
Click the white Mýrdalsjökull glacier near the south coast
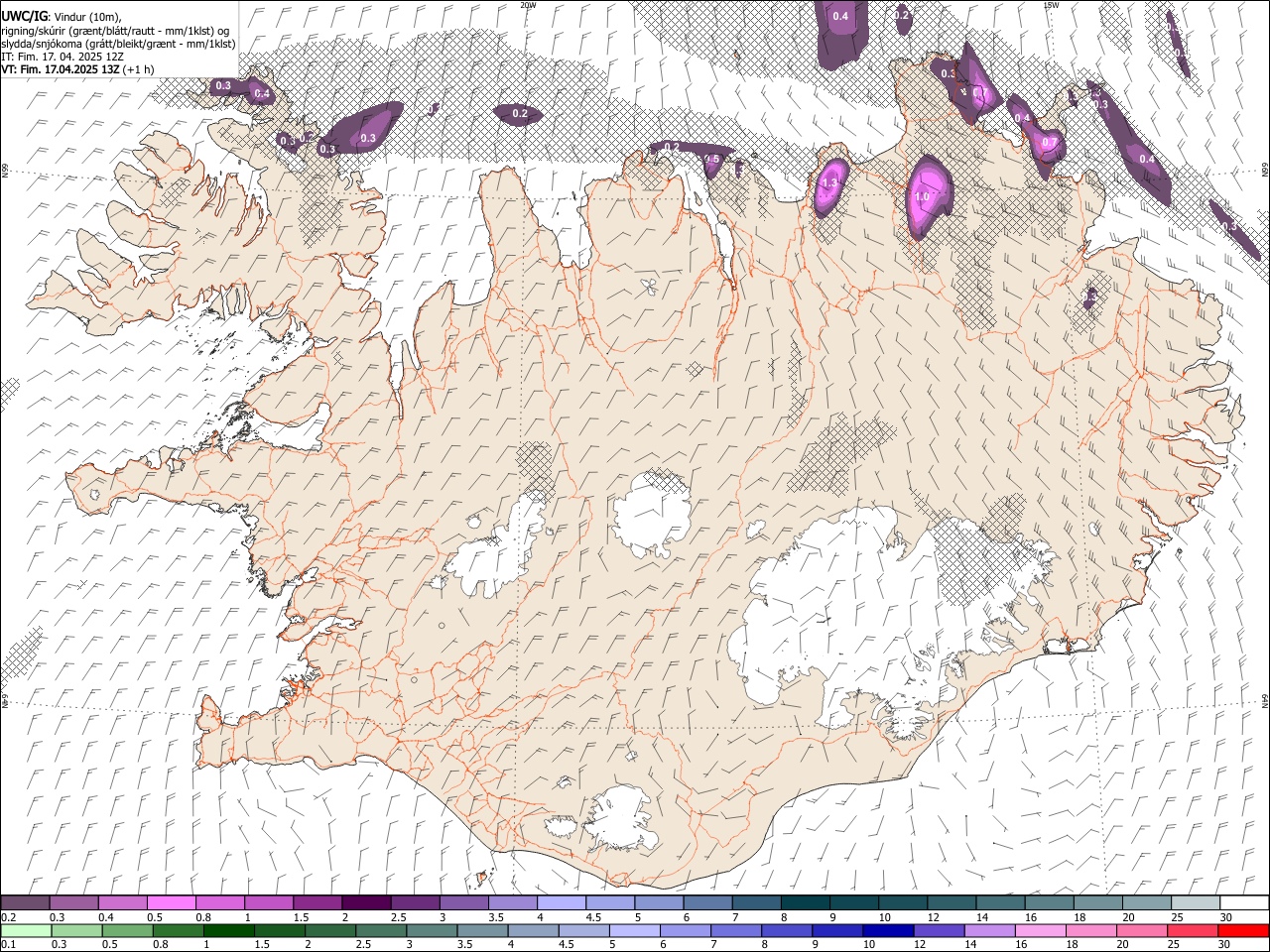(x=620, y=818)
